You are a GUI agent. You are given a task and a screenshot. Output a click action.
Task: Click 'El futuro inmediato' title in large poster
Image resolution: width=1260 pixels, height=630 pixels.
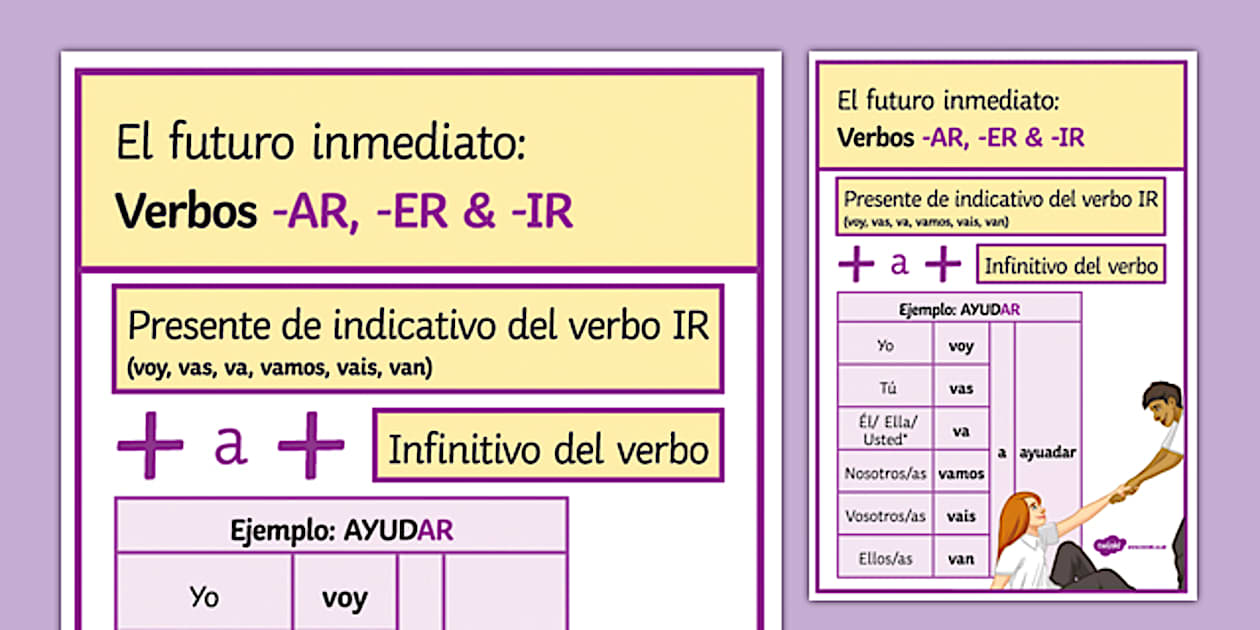[x=320, y=146]
